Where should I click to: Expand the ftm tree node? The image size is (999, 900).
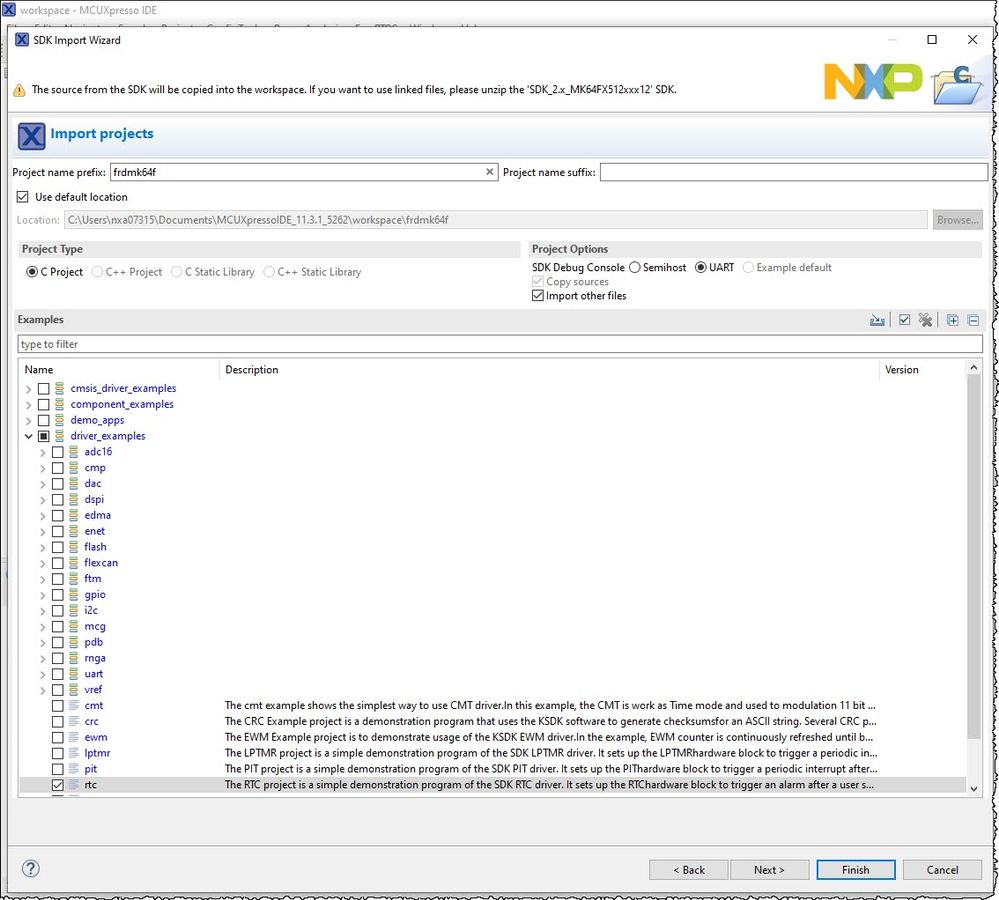43,579
